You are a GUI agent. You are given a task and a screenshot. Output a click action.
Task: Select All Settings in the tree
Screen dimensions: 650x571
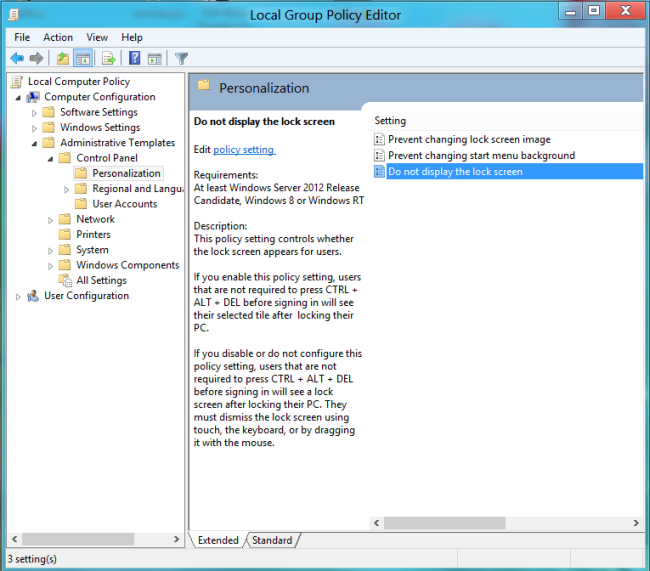pyautogui.click(x=101, y=281)
